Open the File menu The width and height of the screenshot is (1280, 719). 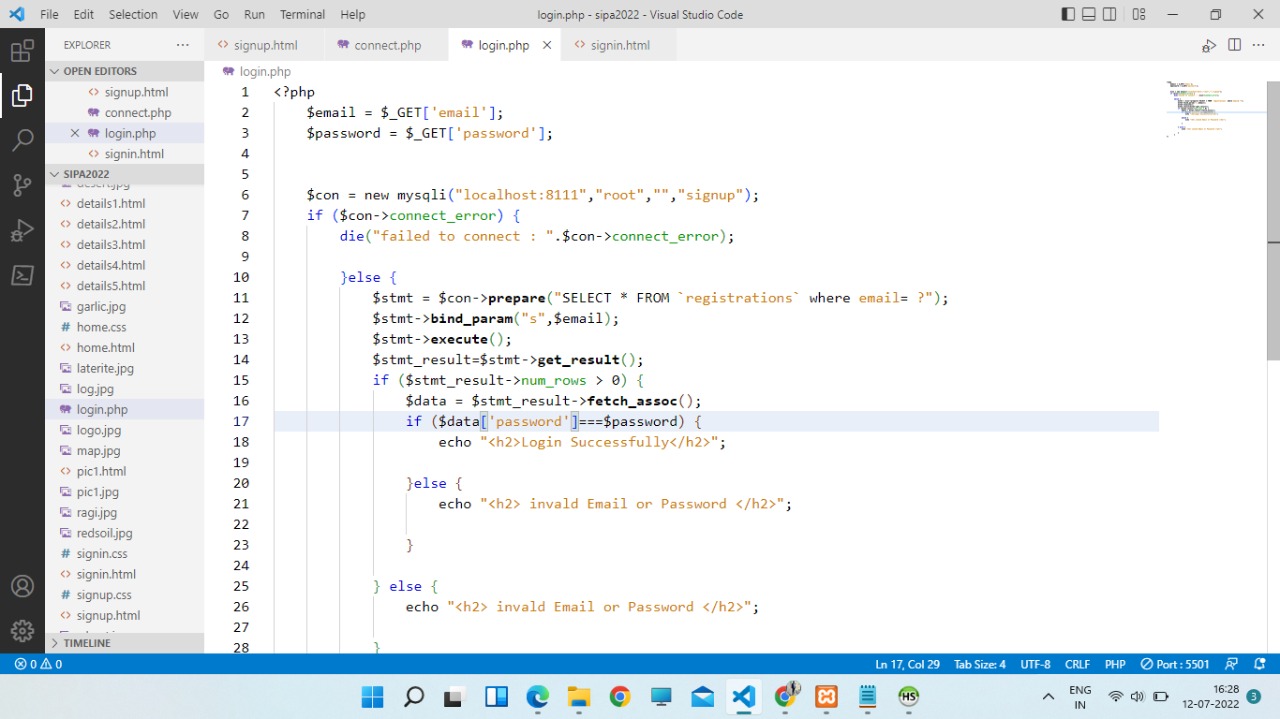[x=49, y=14]
